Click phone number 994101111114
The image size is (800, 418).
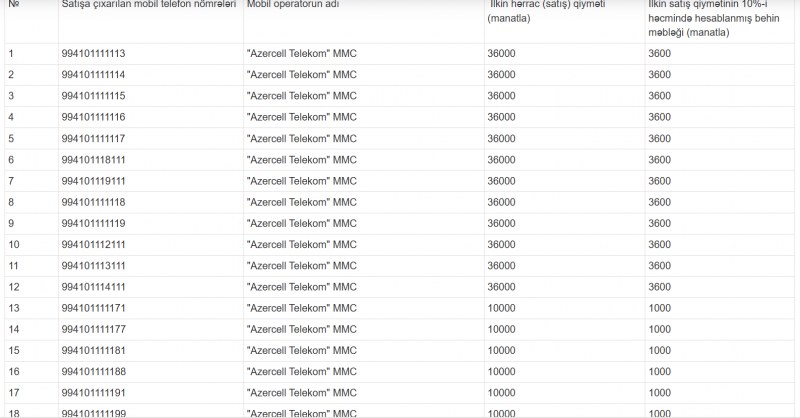[x=93, y=75]
